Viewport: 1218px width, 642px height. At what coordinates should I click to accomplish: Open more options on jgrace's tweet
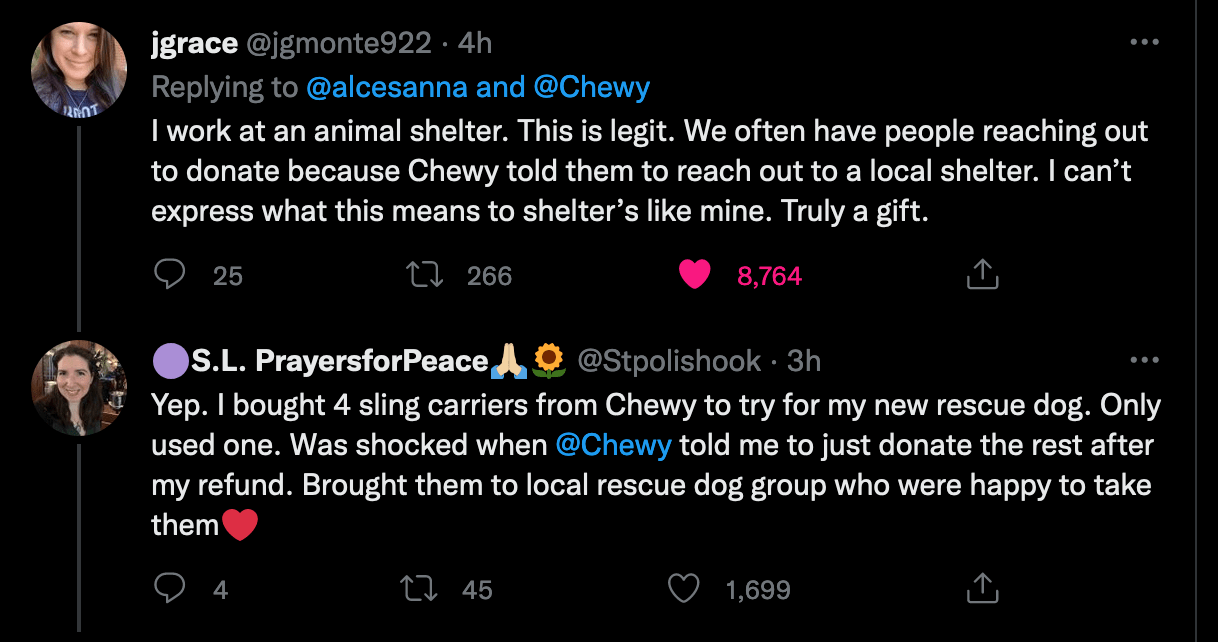1143,44
